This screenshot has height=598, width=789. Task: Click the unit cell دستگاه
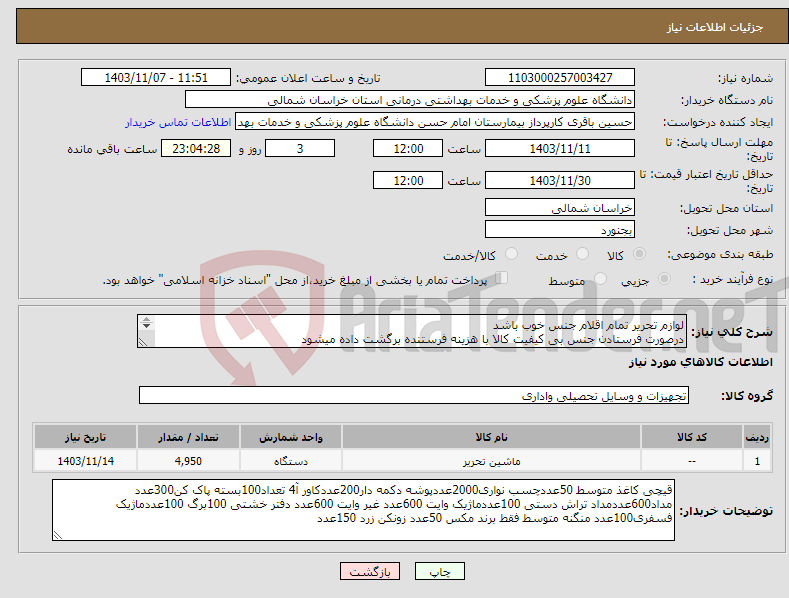291,461
